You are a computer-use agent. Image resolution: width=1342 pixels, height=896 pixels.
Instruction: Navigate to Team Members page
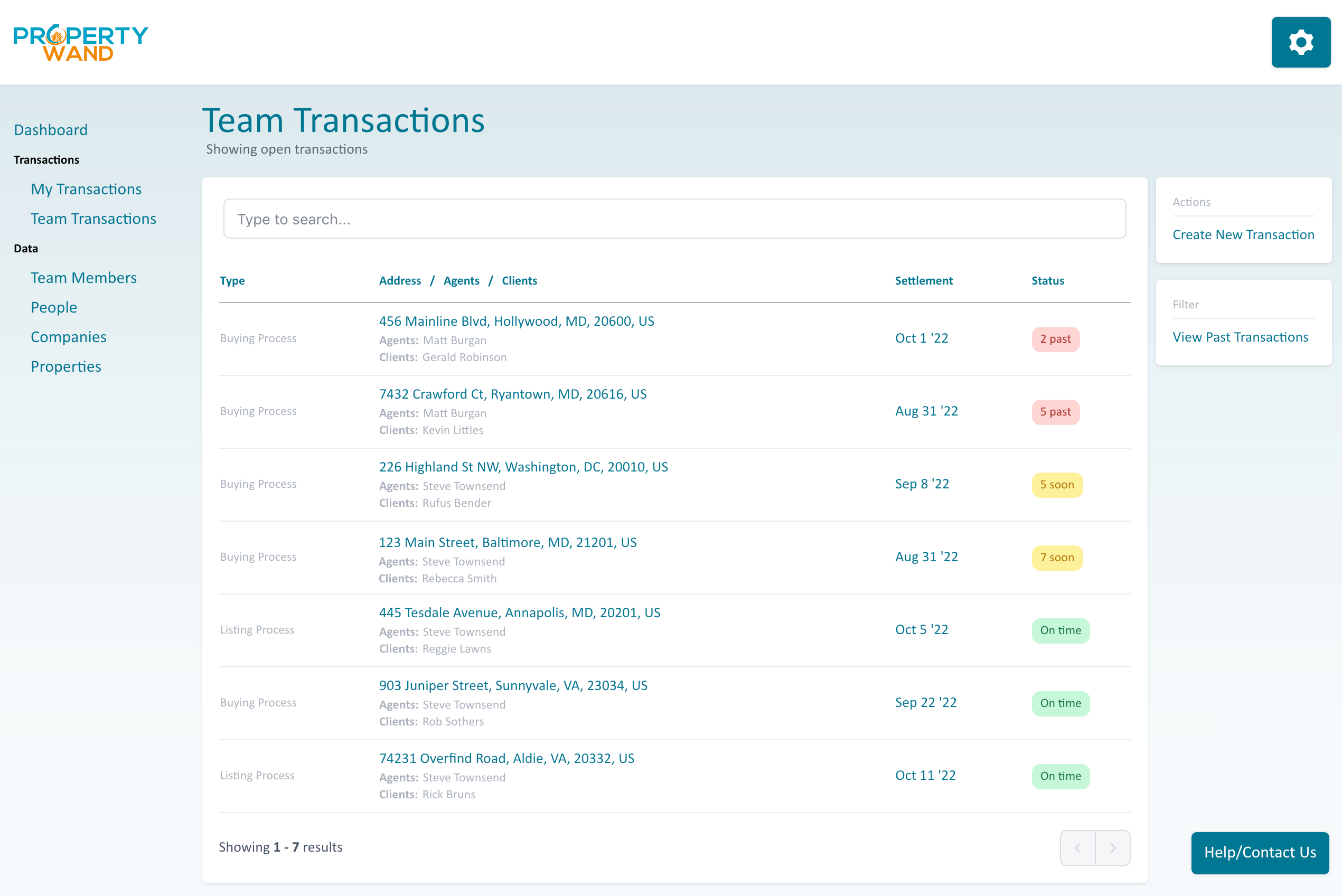coord(84,278)
